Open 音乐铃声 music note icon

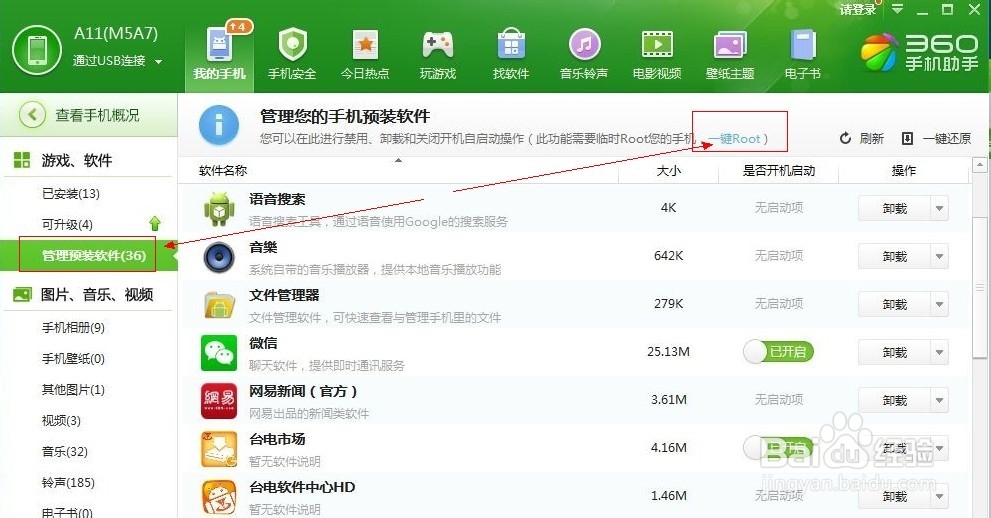click(584, 45)
